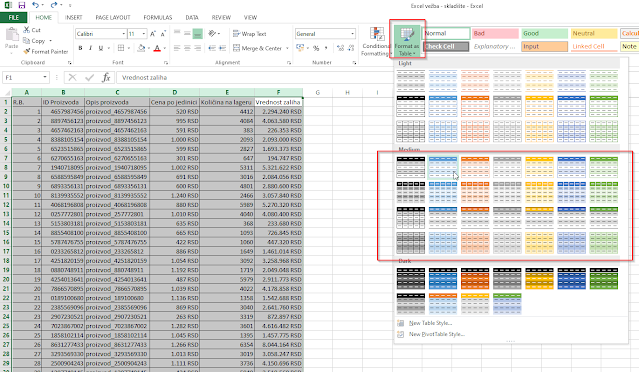
Task: Apply the Input cell style
Action: pyautogui.click(x=544, y=46)
